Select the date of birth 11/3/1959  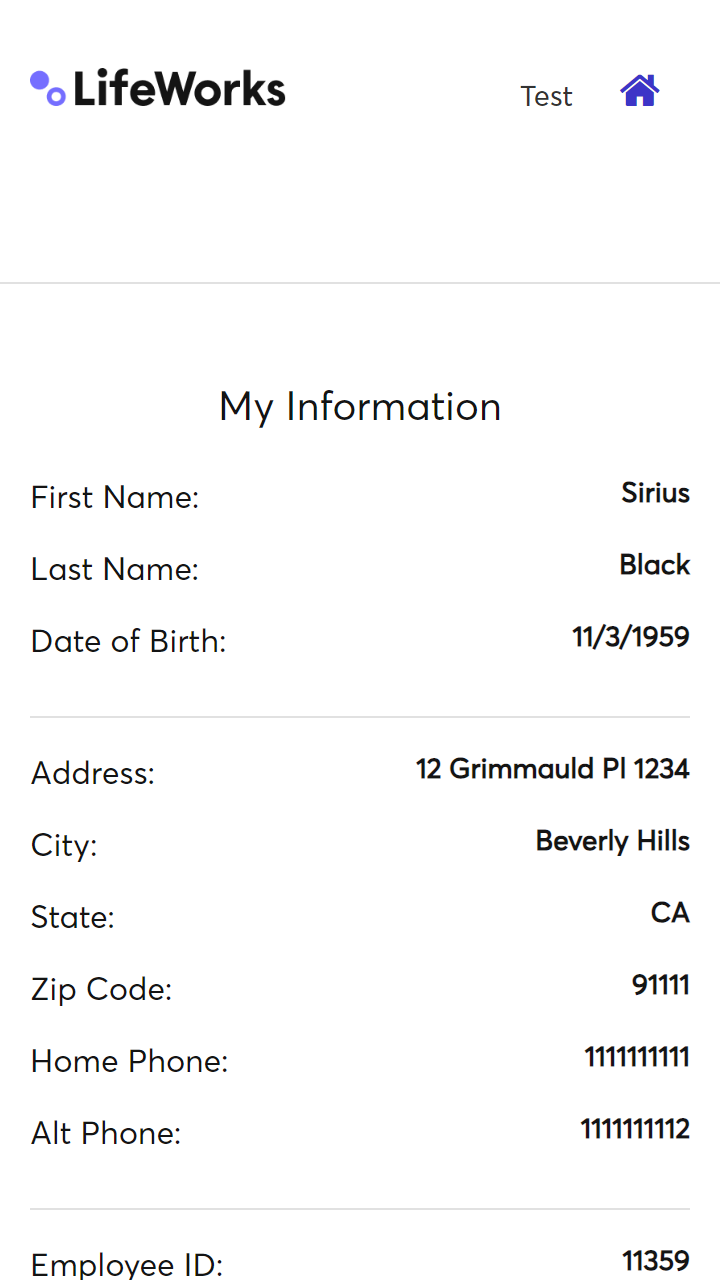(630, 637)
